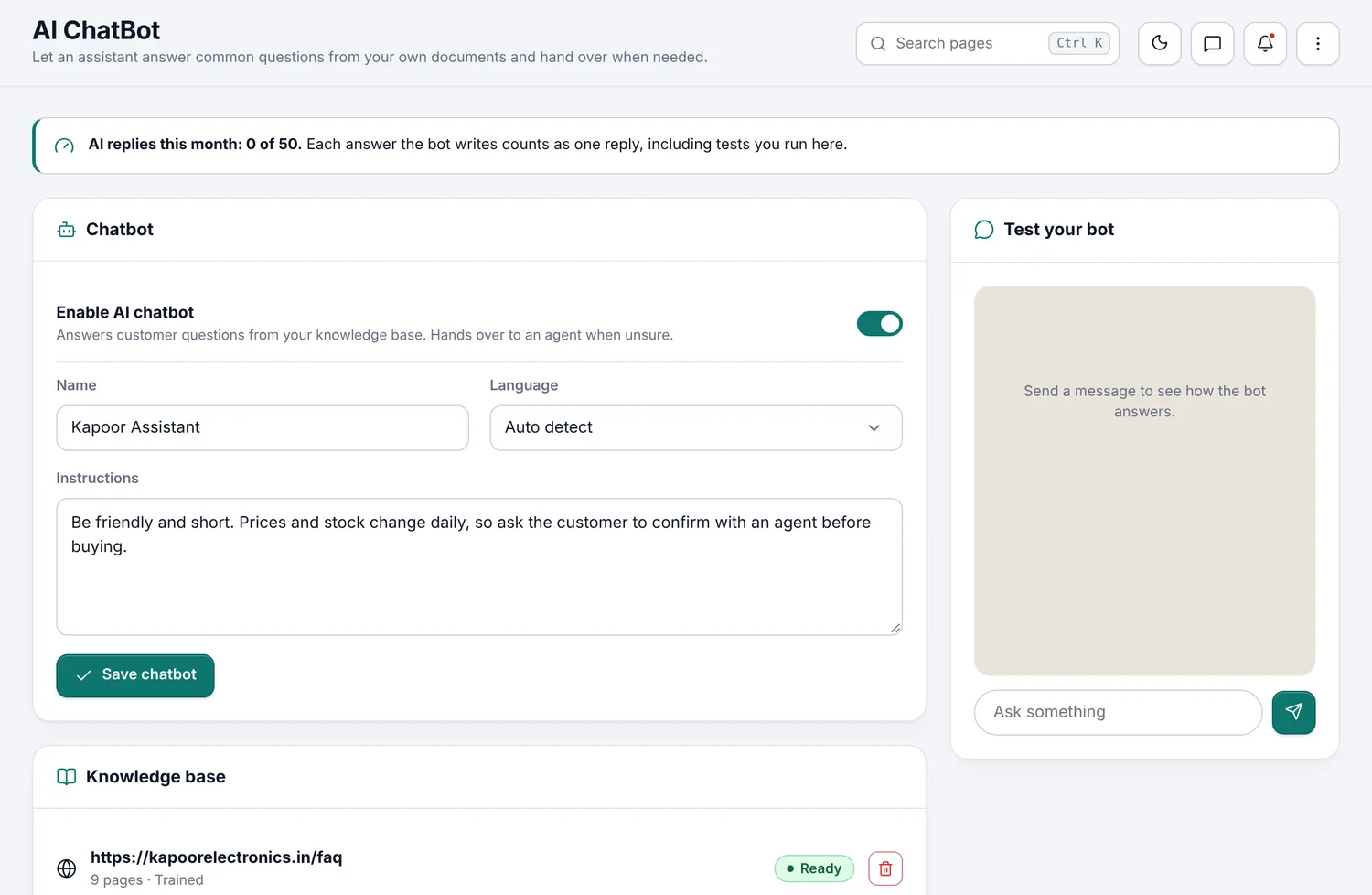The height and width of the screenshot is (895, 1372).
Task: Click the AI ChatBot page title
Action: coord(96,30)
